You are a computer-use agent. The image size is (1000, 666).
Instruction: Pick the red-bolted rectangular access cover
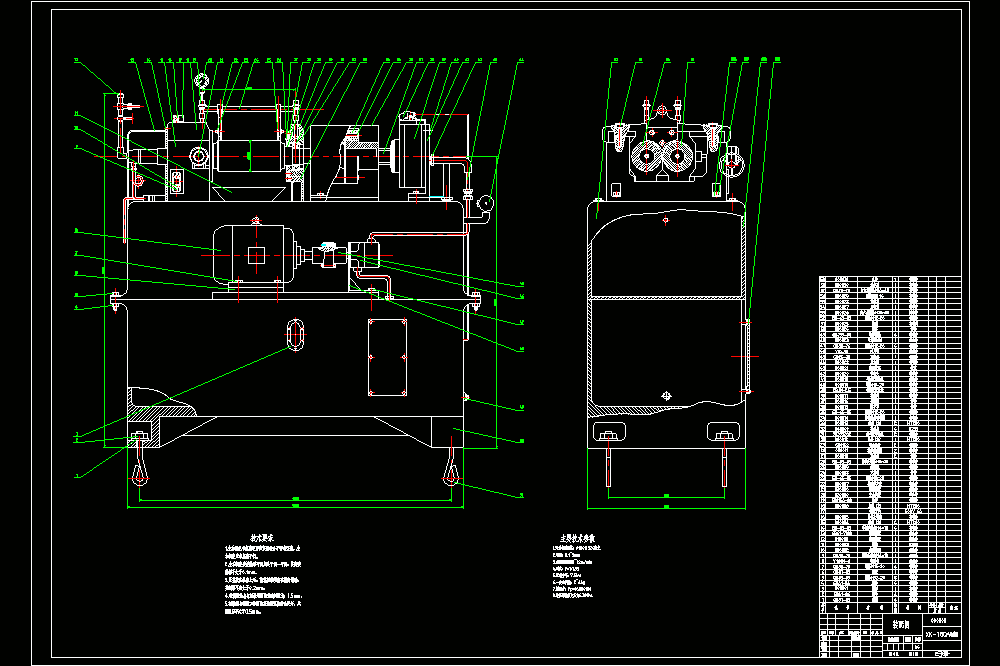pyautogui.click(x=388, y=358)
